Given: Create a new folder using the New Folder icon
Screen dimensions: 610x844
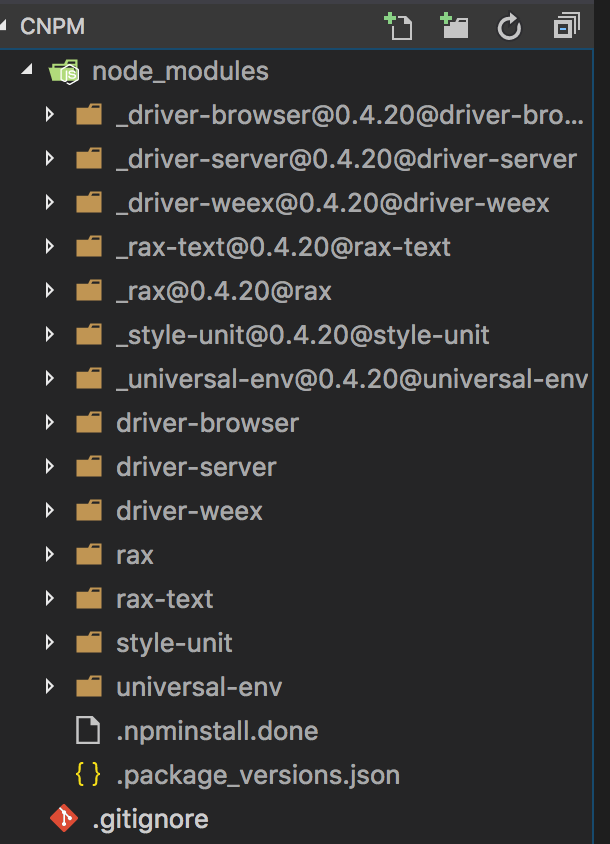Looking at the screenshot, I should pos(454,26).
